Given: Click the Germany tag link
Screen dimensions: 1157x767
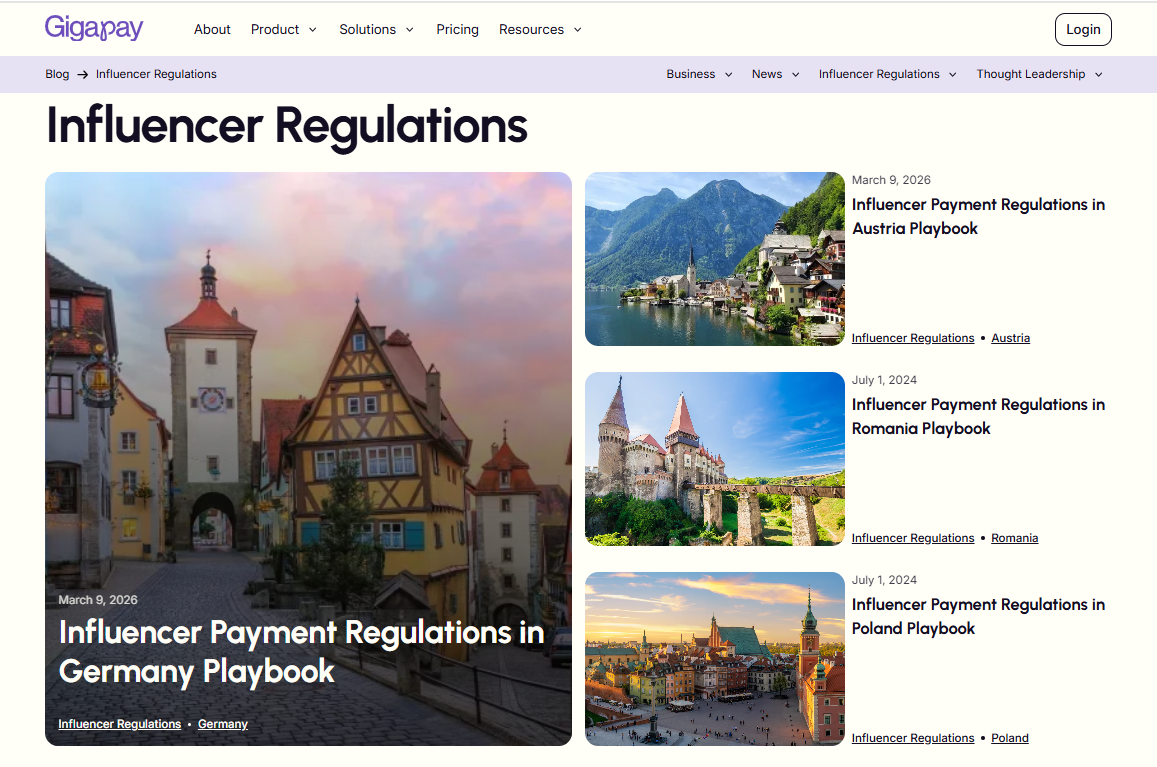Looking at the screenshot, I should (223, 724).
